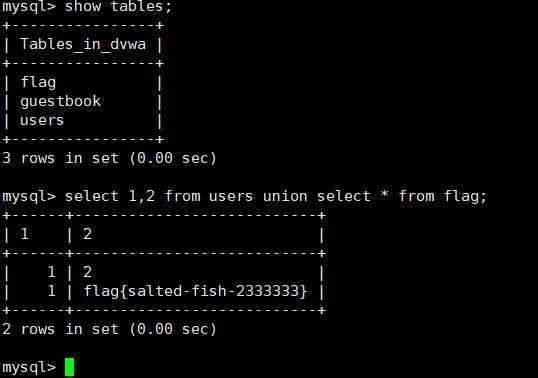Click the flag{salted-fish-2333333} result text
Image resolution: width=538 pixels, height=378 pixels.
(x=195, y=291)
